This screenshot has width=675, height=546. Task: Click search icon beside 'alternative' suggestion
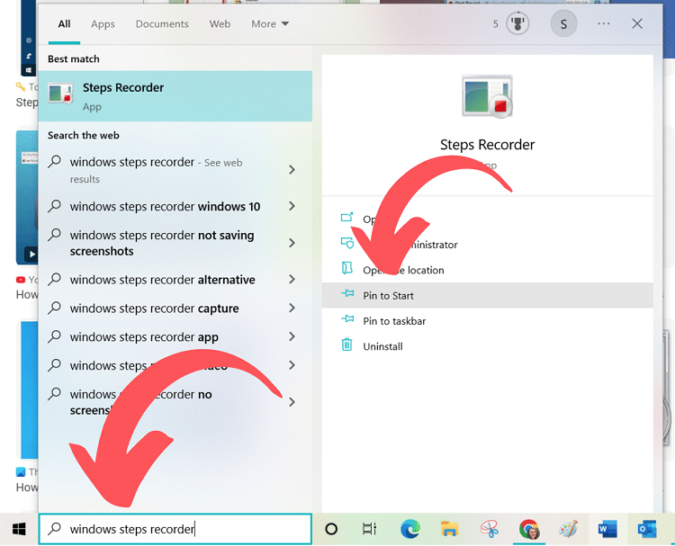54,279
